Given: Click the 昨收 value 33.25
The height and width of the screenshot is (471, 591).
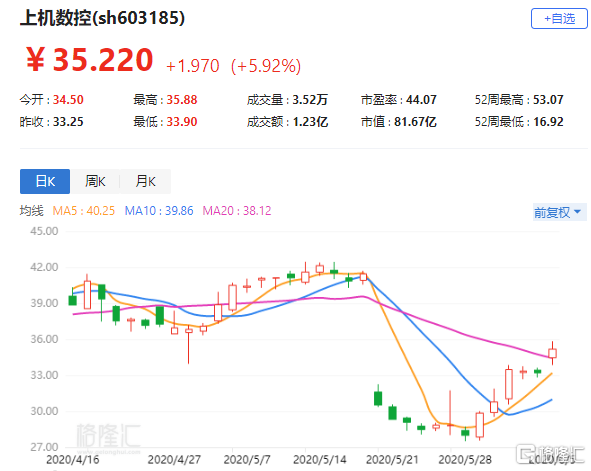Looking at the screenshot, I should tap(68, 122).
